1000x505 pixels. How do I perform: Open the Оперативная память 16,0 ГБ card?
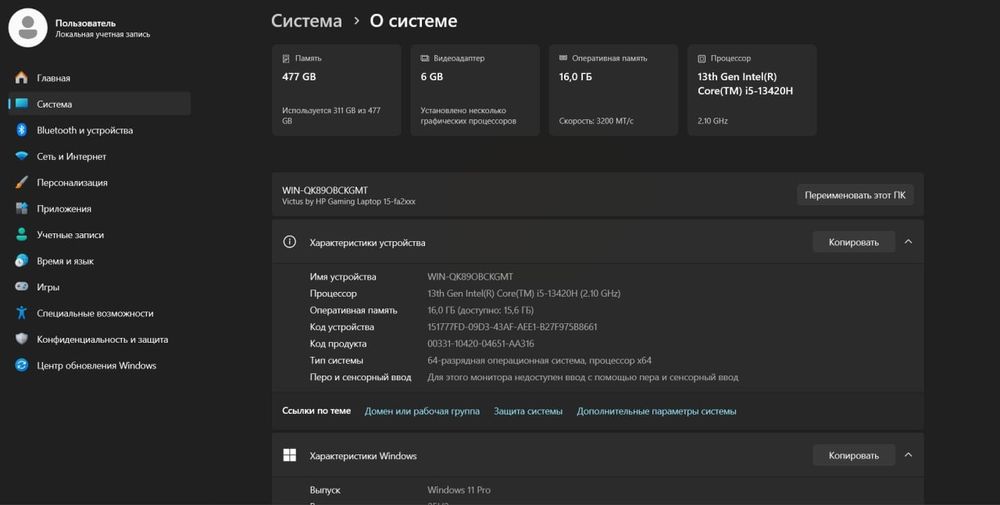tap(614, 90)
